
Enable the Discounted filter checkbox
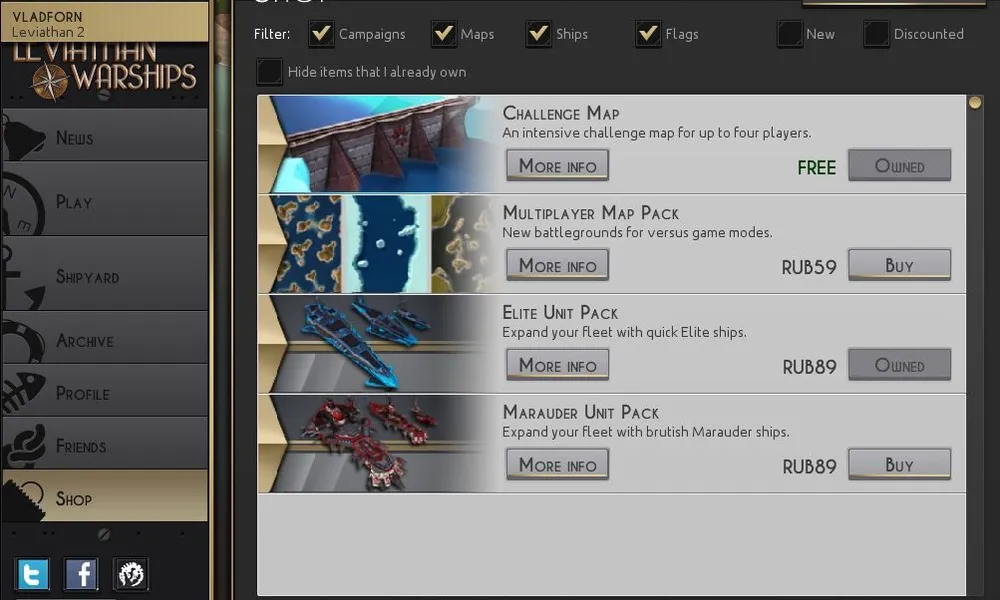[876, 34]
